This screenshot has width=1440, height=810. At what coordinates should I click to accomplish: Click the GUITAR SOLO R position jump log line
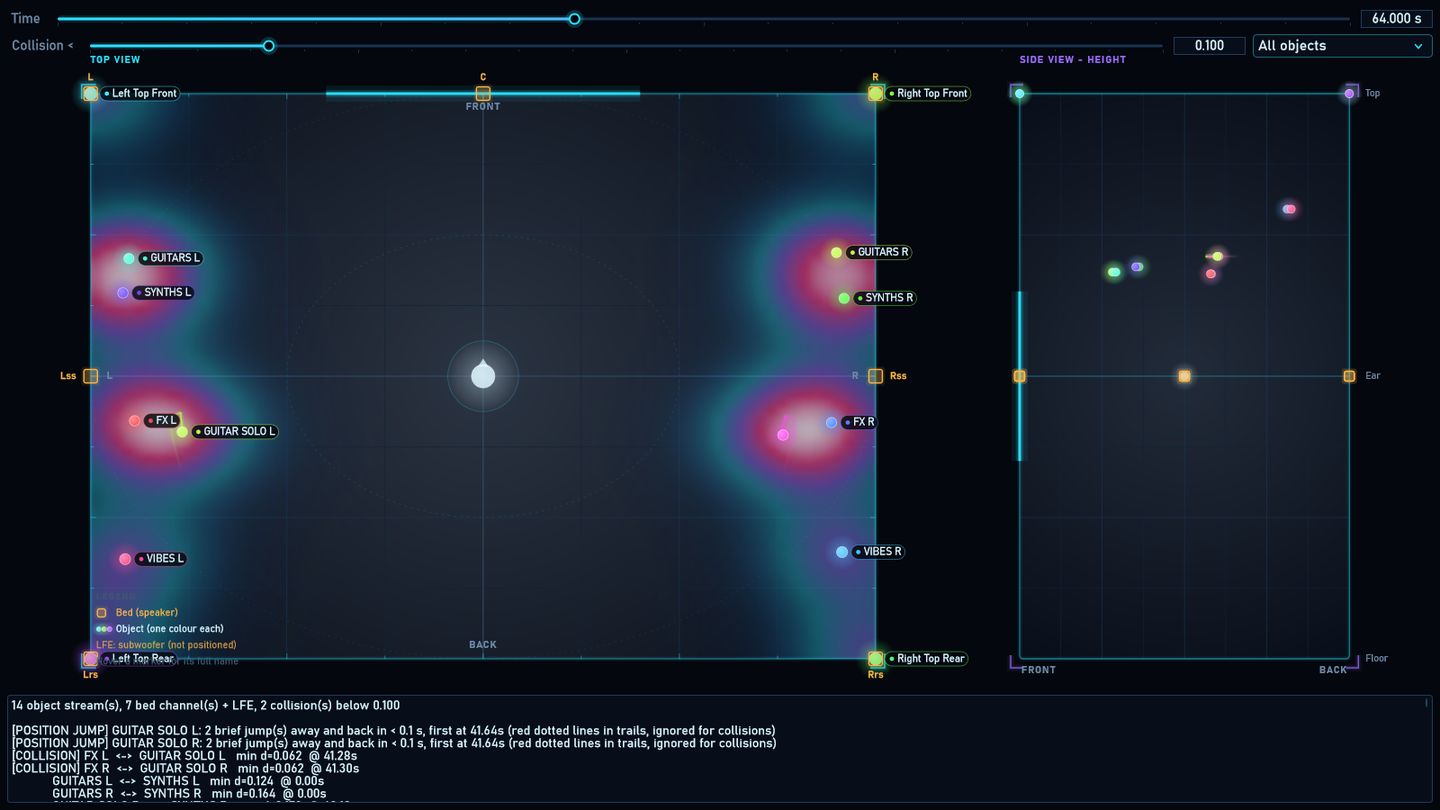(394, 743)
